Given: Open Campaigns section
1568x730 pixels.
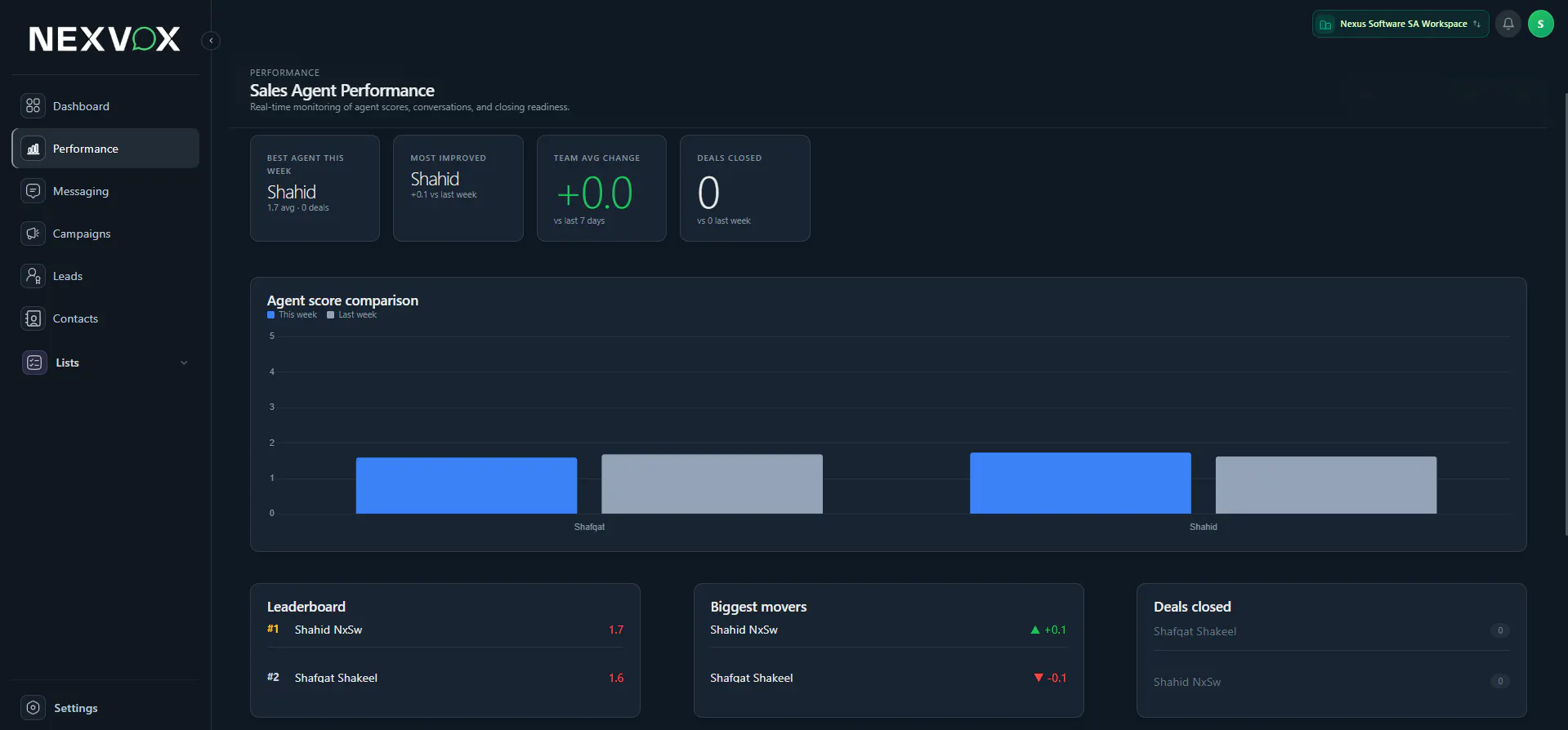Looking at the screenshot, I should pos(105,234).
